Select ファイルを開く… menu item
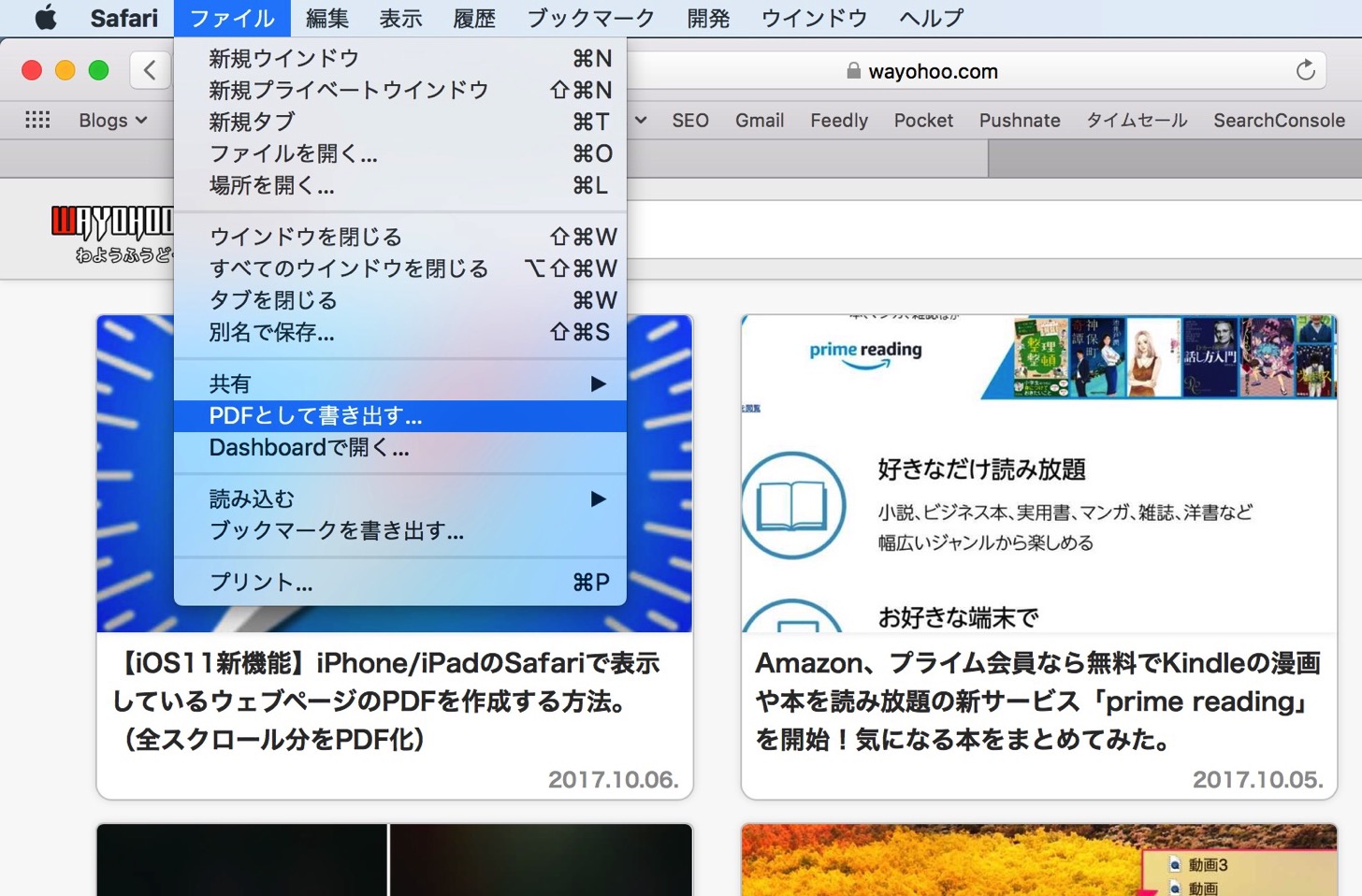The image size is (1362, 896). (400, 153)
